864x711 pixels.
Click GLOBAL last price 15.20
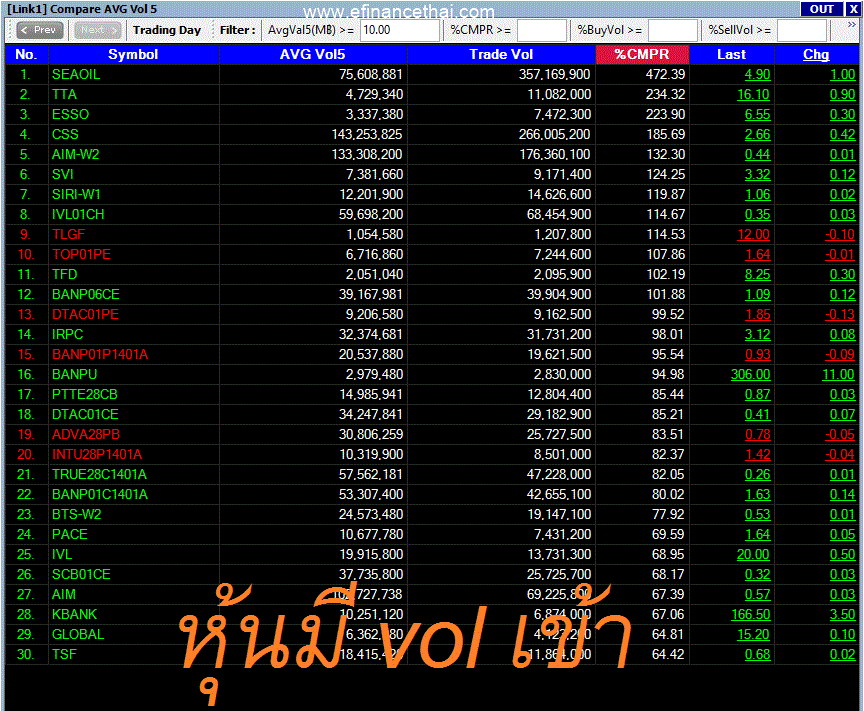(754, 634)
